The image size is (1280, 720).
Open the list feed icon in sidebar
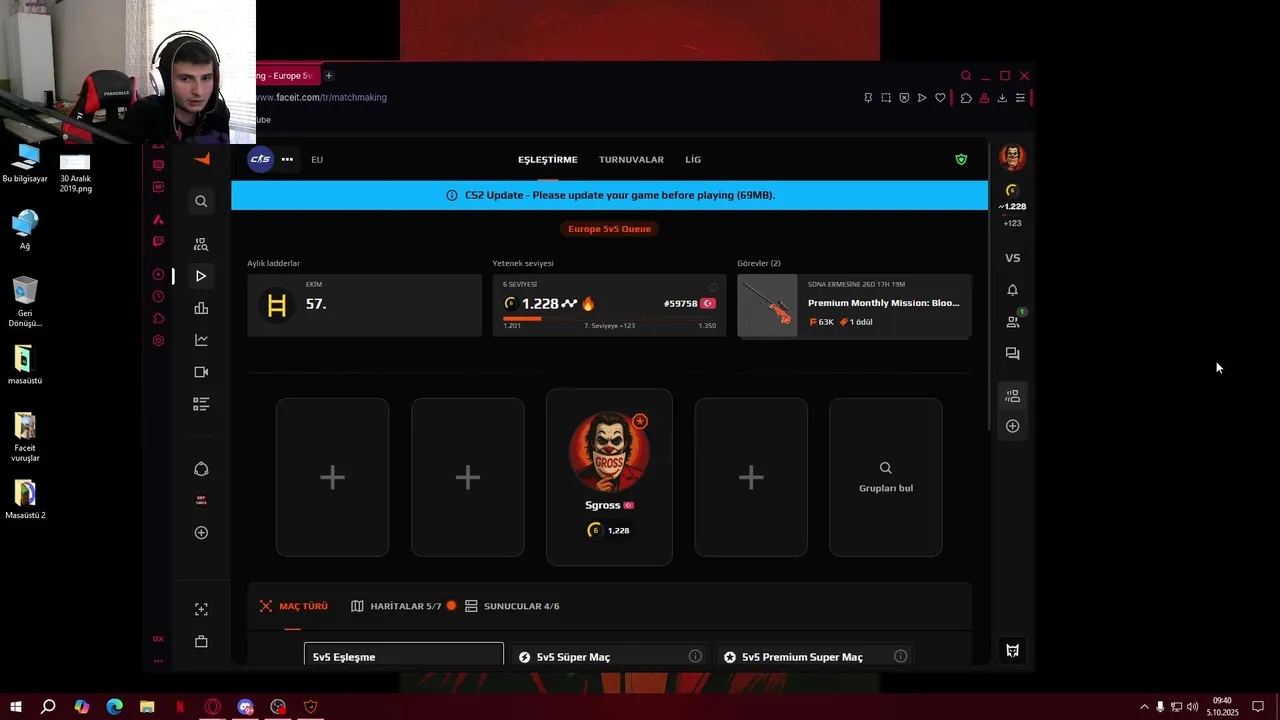coord(201,404)
